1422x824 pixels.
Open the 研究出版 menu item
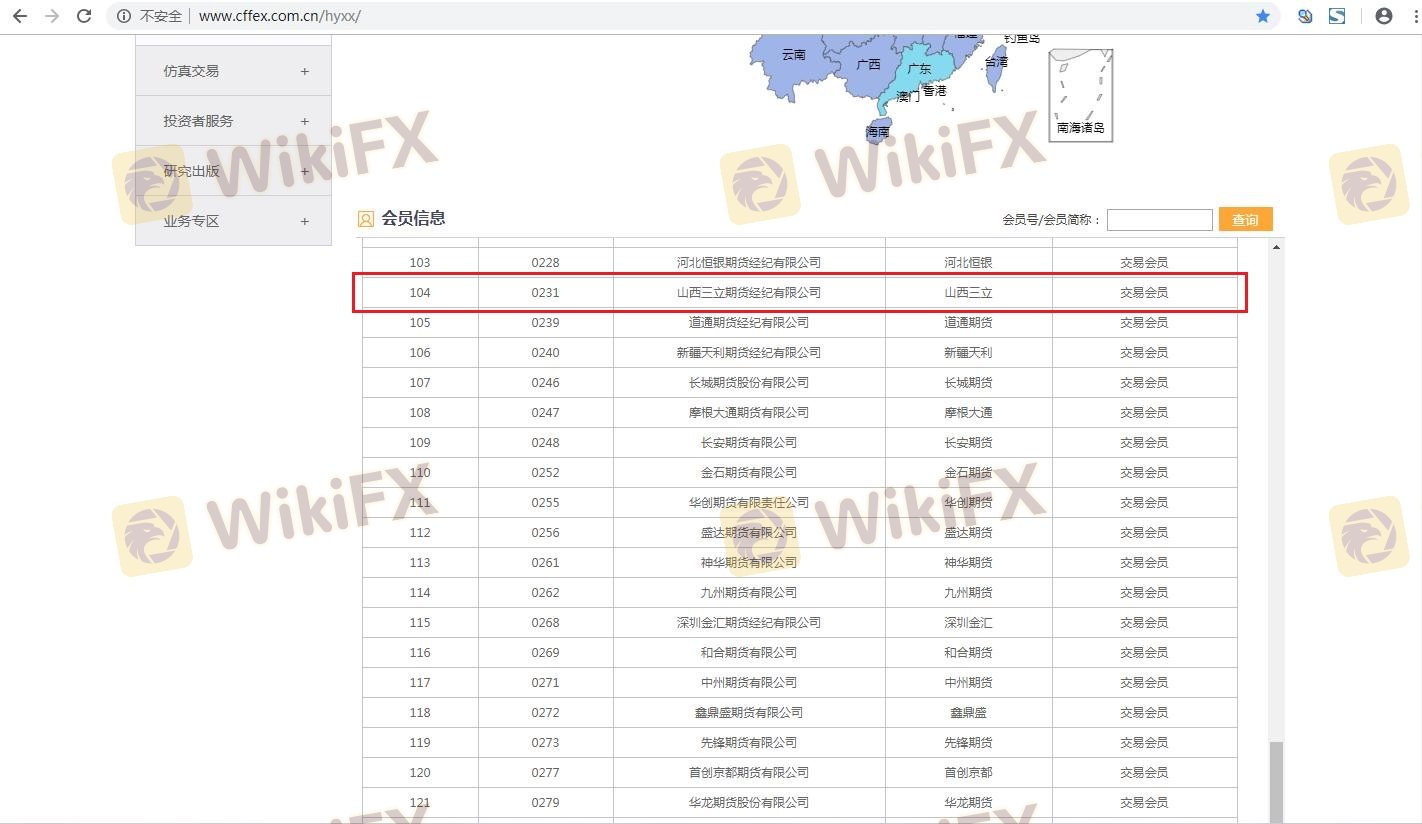[192, 171]
